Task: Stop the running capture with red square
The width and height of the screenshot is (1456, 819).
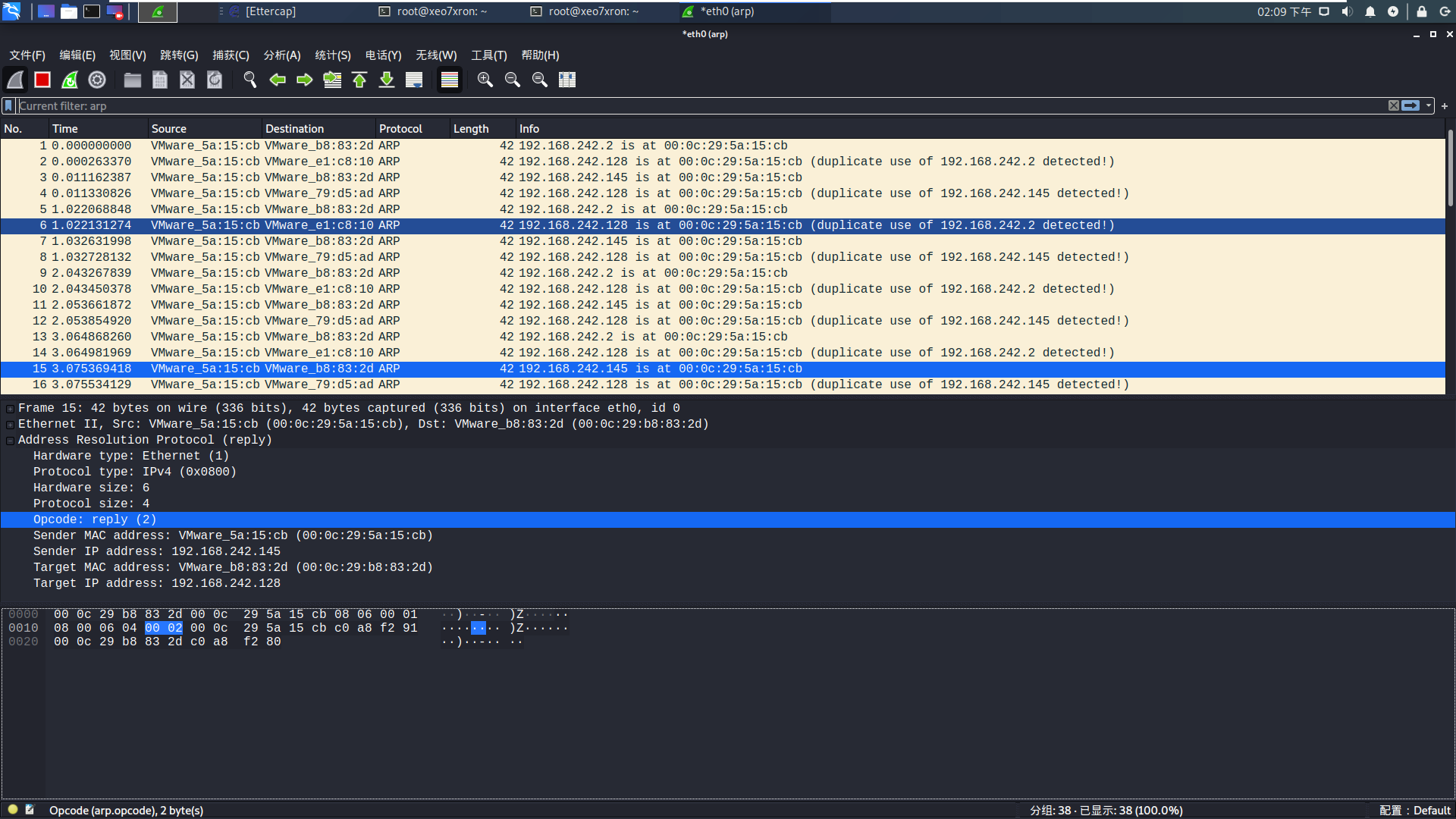Action: tap(42, 80)
